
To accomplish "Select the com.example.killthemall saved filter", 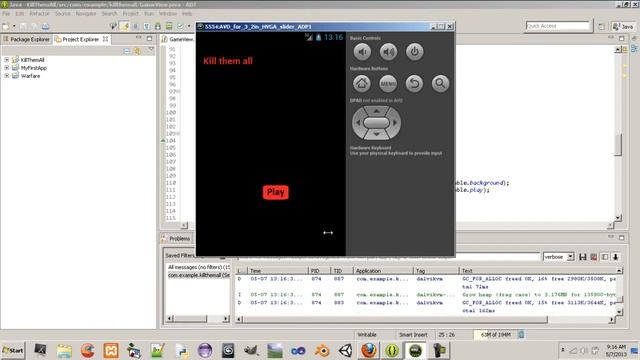I will [198, 275].
